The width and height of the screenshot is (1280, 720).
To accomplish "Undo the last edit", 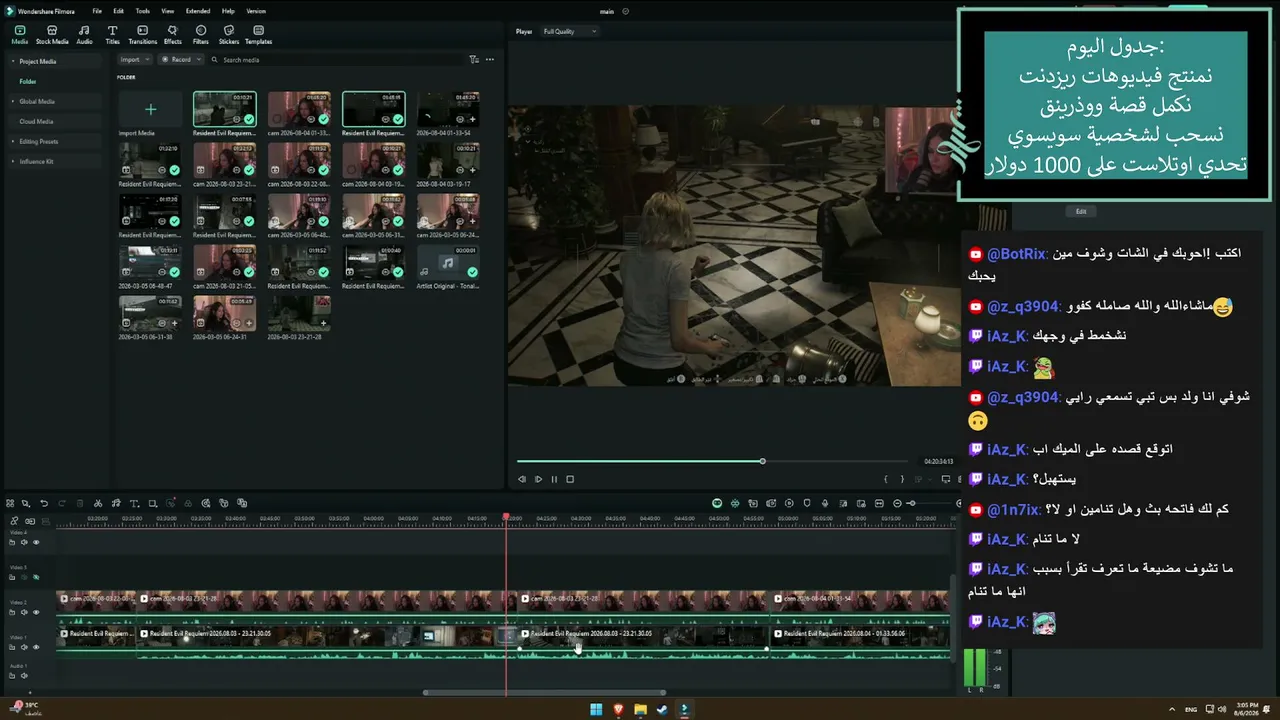I will click(x=44, y=503).
